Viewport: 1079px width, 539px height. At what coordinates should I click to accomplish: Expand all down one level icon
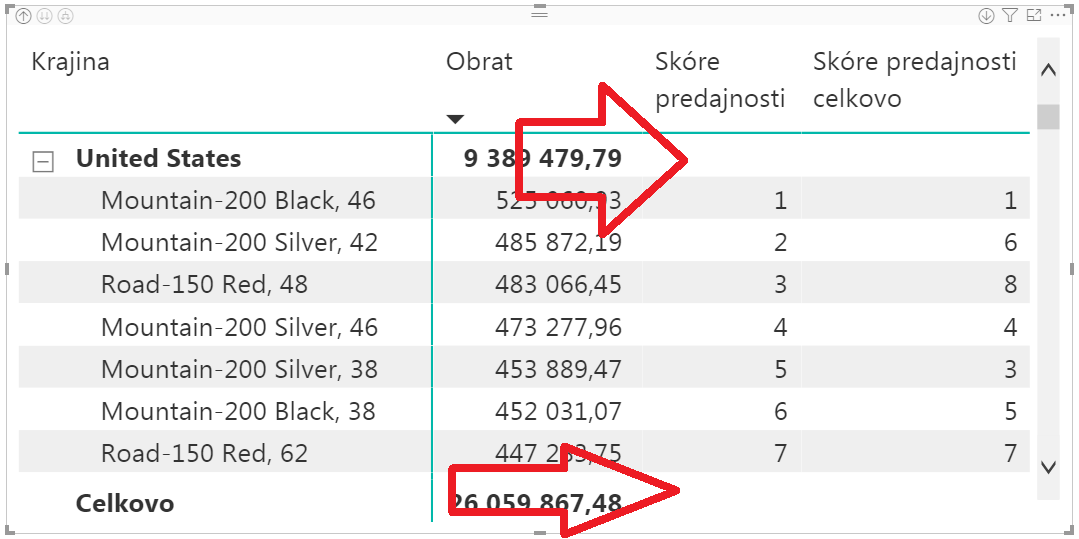coord(65,16)
